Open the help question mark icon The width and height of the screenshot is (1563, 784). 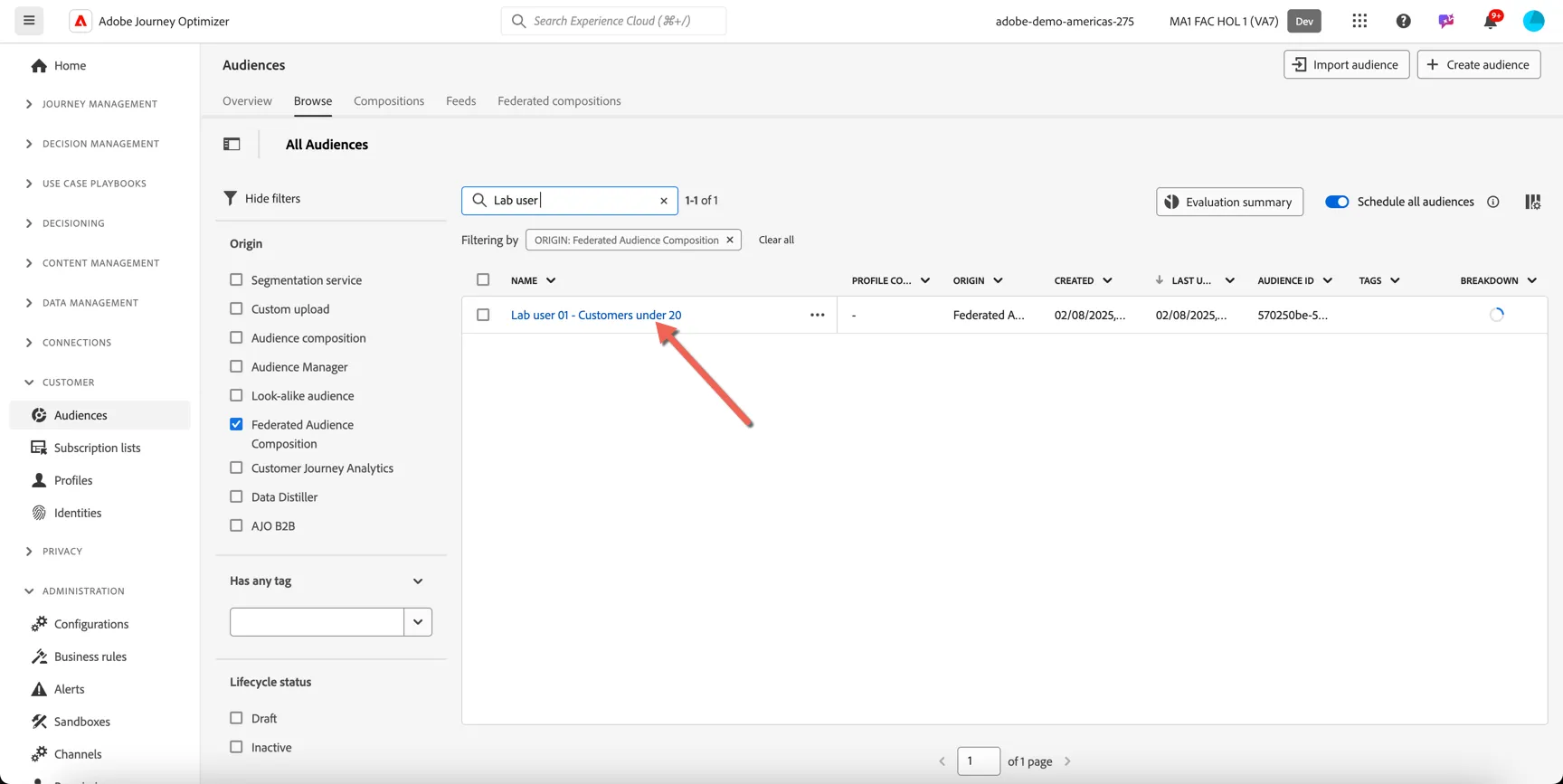point(1403,21)
